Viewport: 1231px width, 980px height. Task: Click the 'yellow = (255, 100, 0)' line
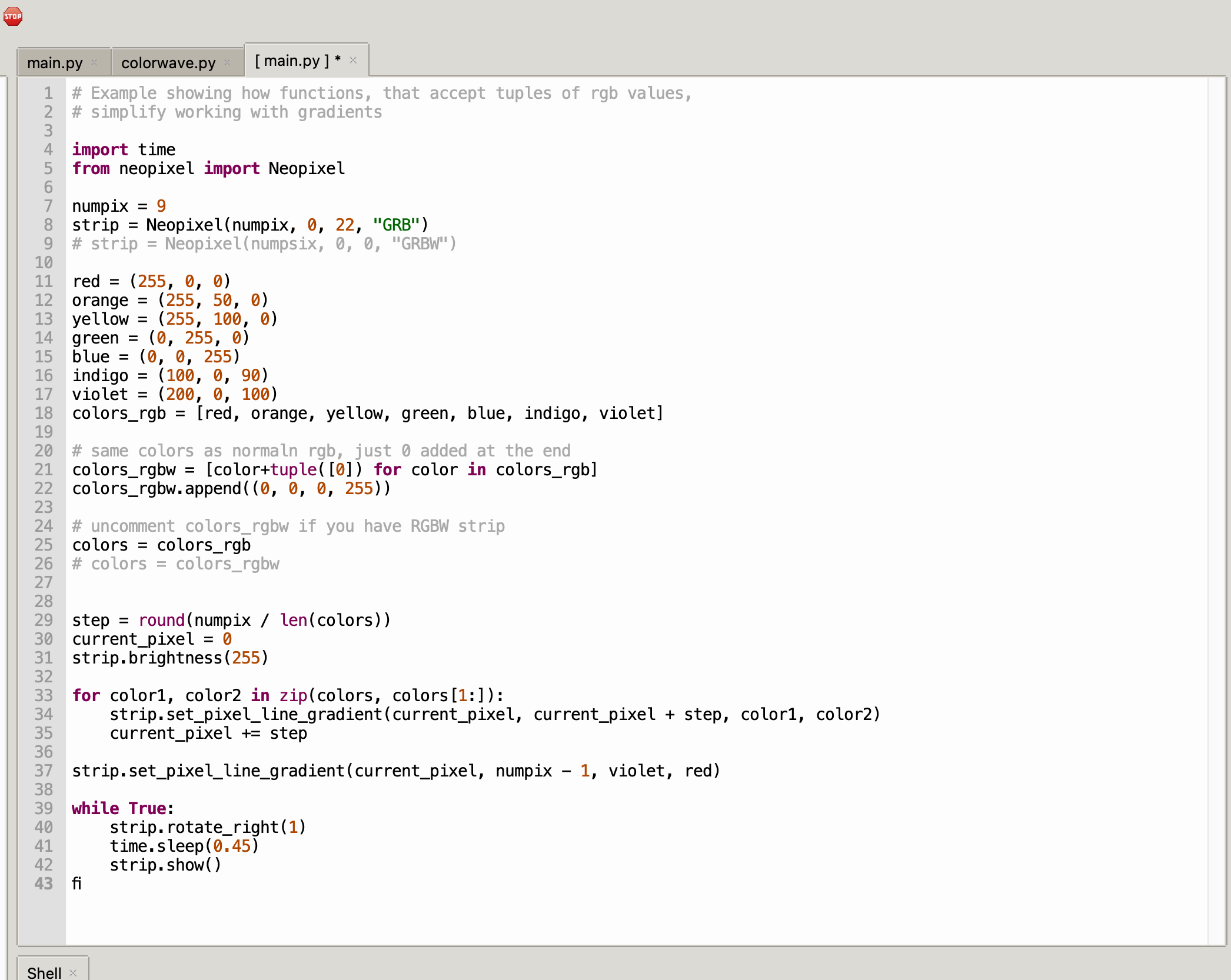175,319
